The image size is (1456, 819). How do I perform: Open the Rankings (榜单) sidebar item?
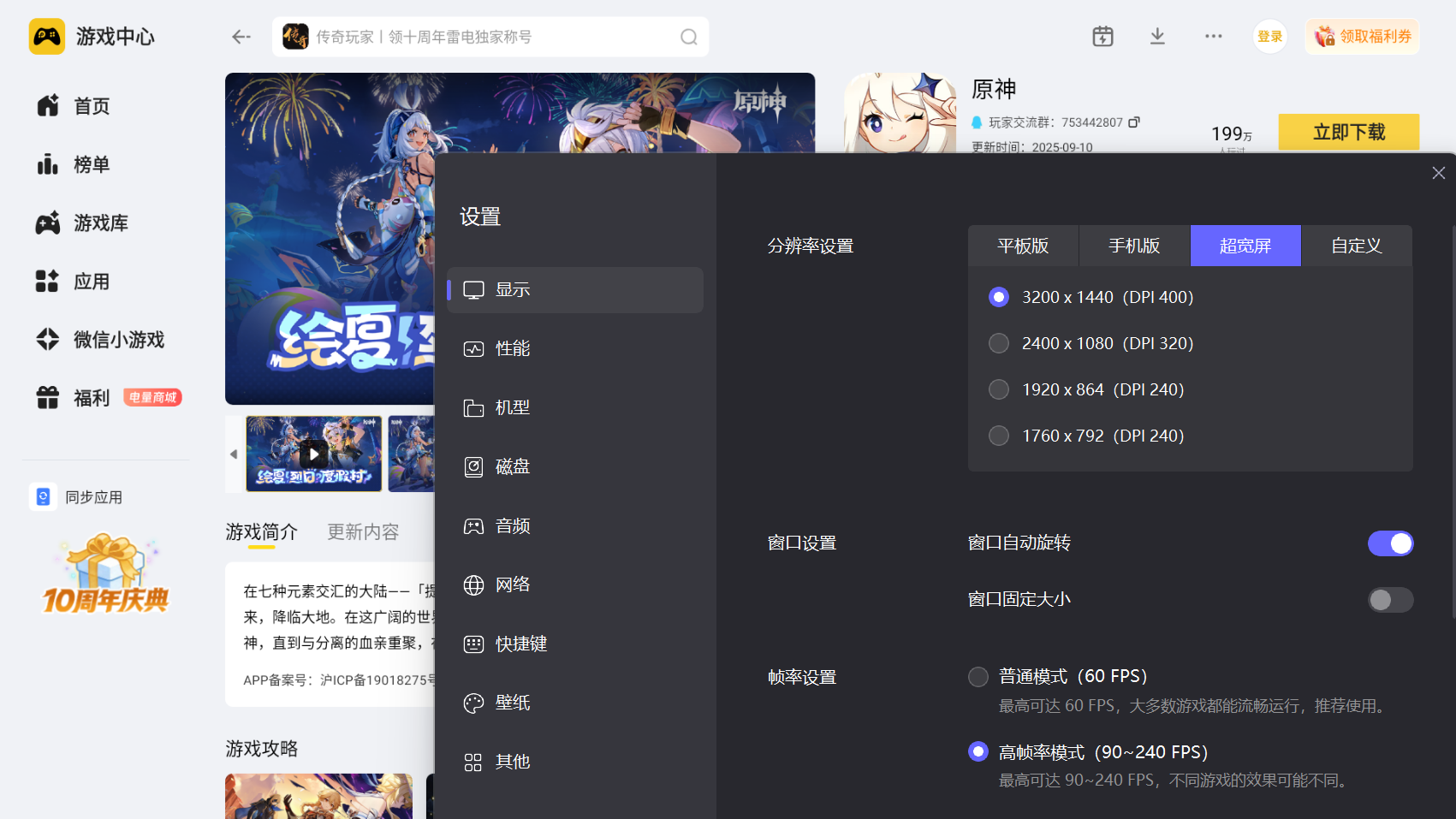click(74, 164)
